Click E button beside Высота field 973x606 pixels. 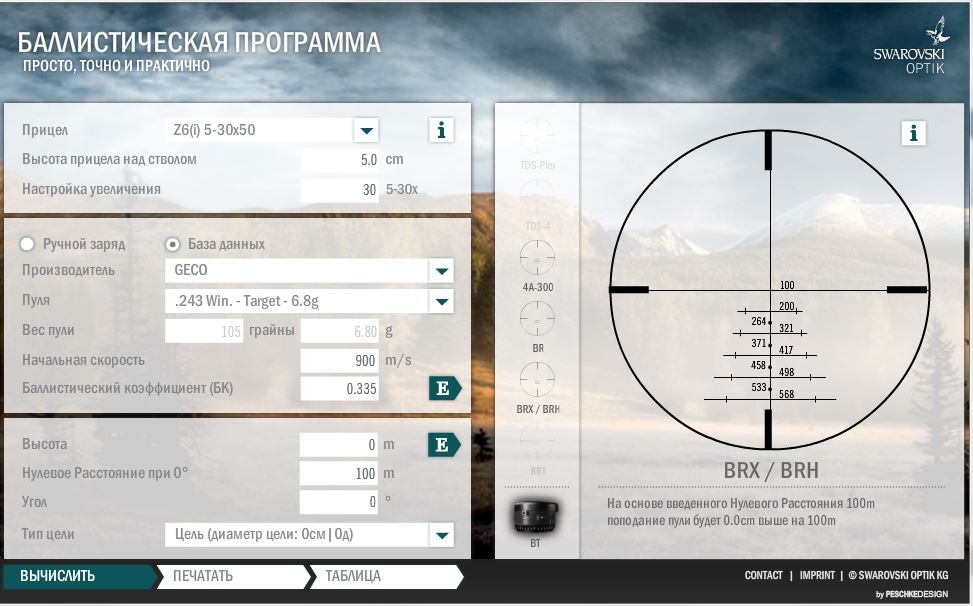444,445
